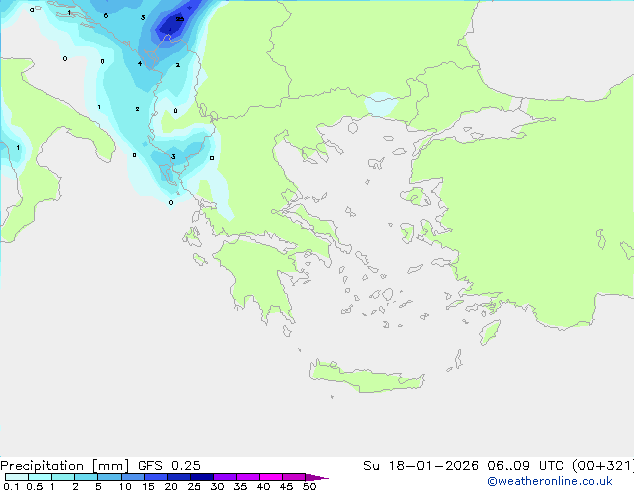This screenshot has height=490, width=634.
Task: Click the 'GFS 0.25' model label
Action: coord(169,466)
